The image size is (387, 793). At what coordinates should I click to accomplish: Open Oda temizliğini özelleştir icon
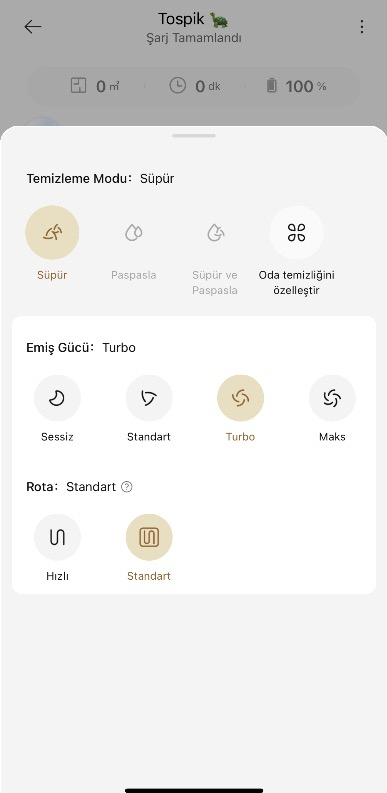(x=296, y=233)
